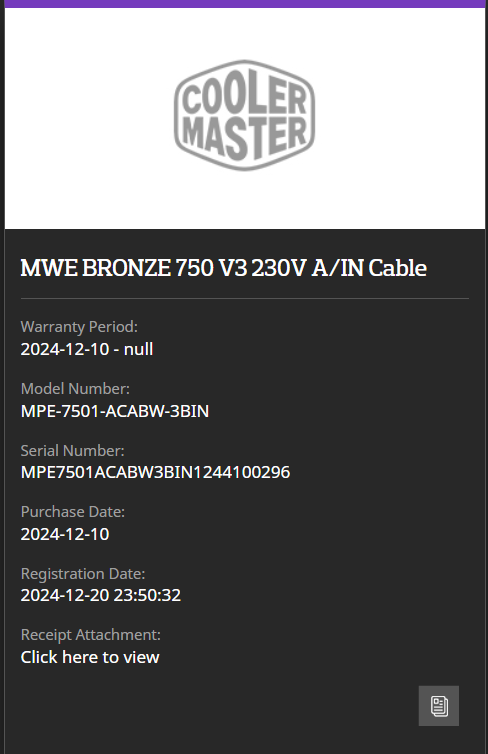The width and height of the screenshot is (488, 754).
Task: Click the white product image area
Action: pyautogui.click(x=244, y=118)
